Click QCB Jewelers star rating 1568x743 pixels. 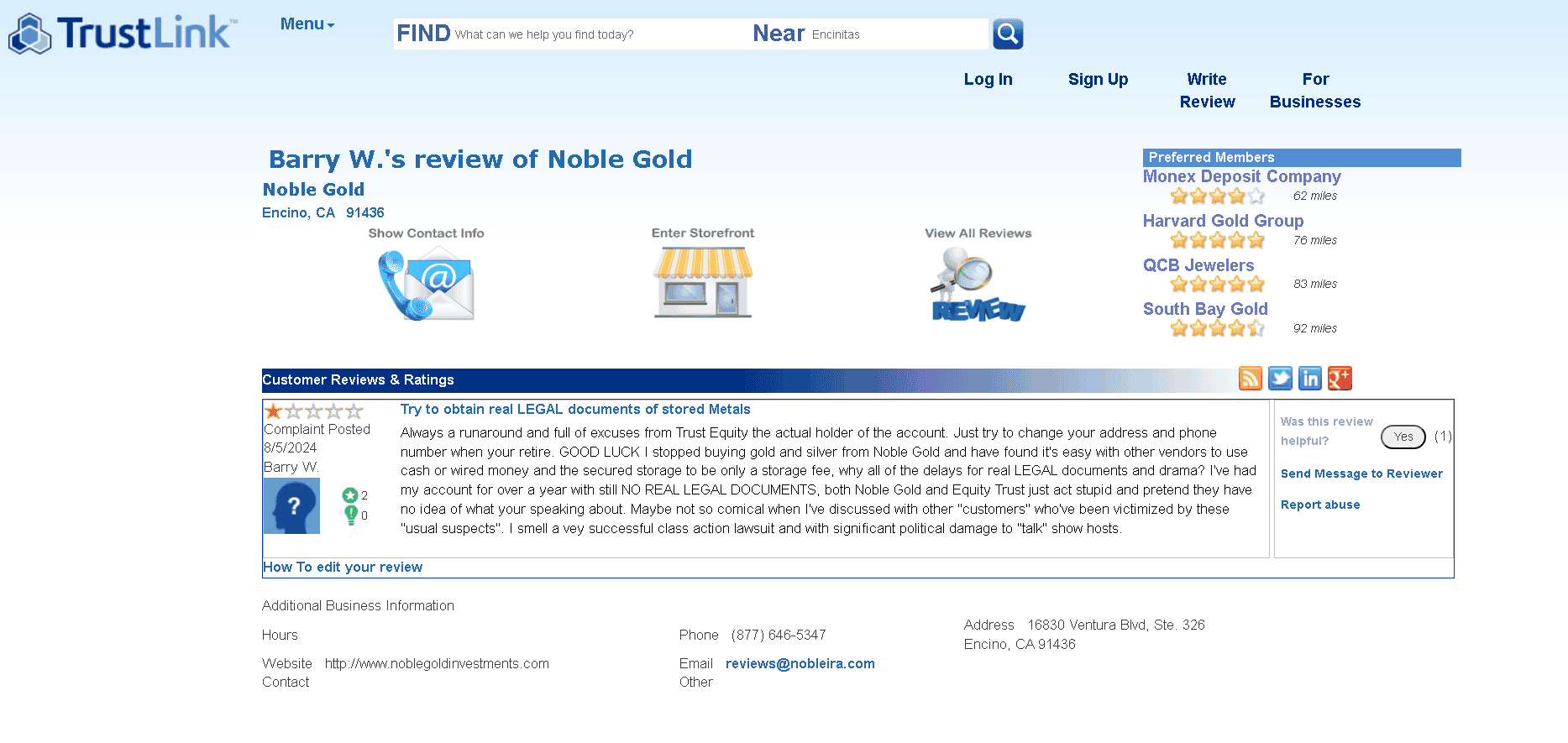coord(1217,285)
